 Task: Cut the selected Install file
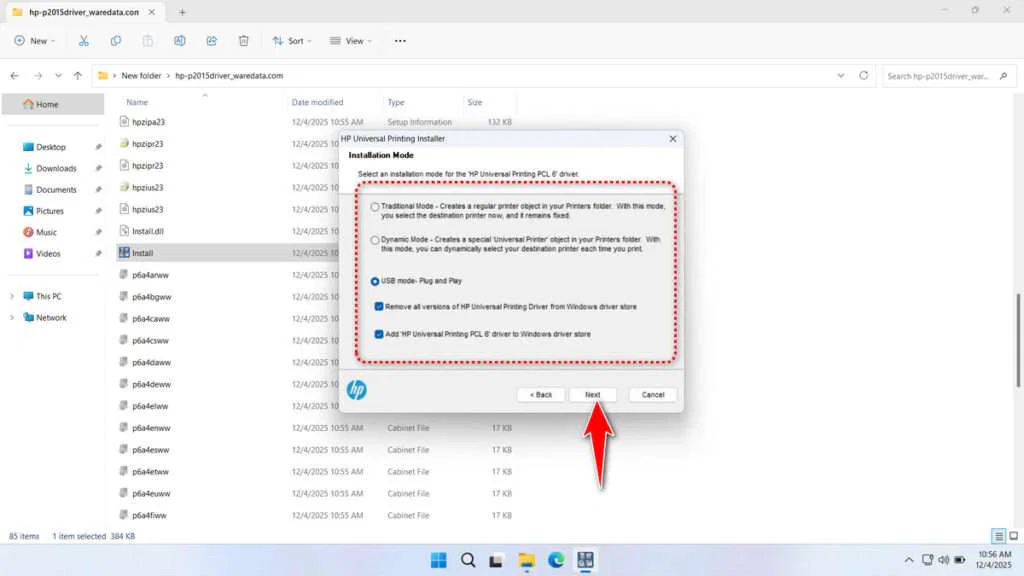[x=84, y=40]
